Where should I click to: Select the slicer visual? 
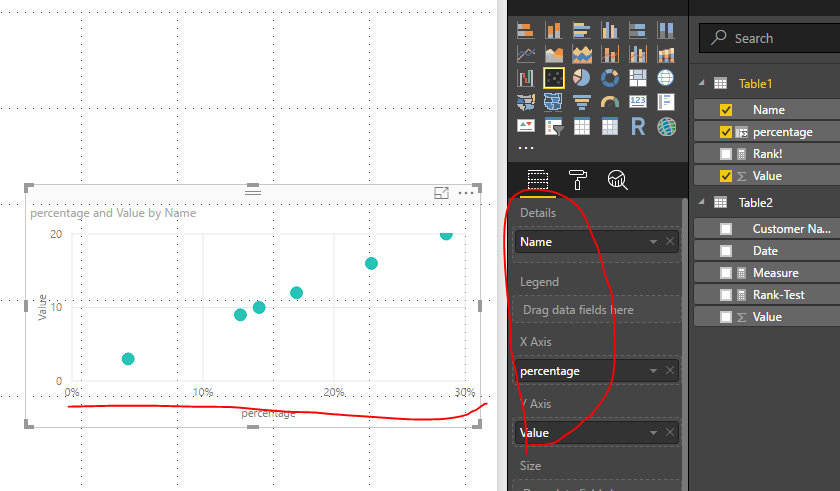[x=553, y=127]
